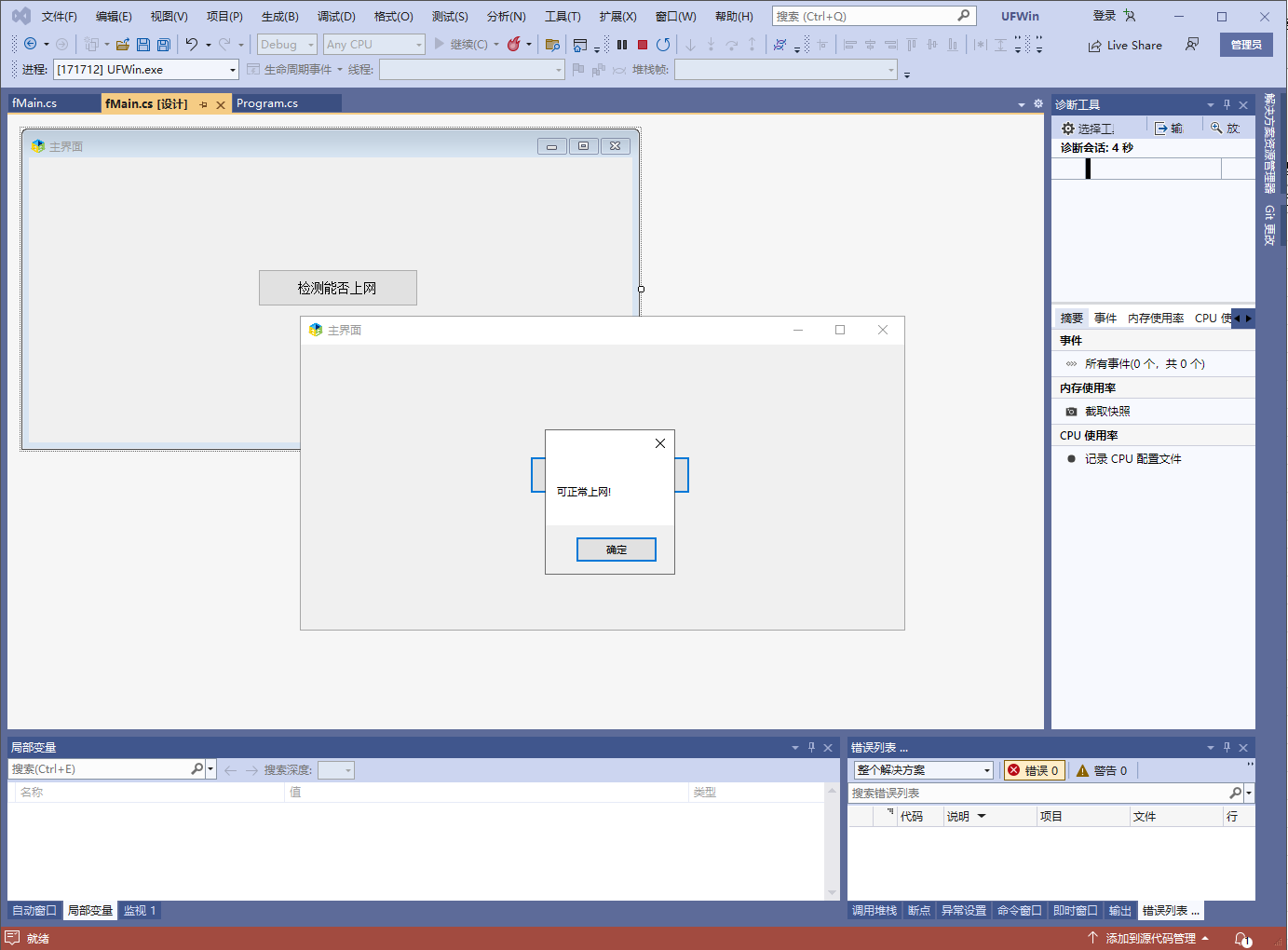Close the diagnostic tools panel
The image size is (1288, 950).
[1243, 104]
